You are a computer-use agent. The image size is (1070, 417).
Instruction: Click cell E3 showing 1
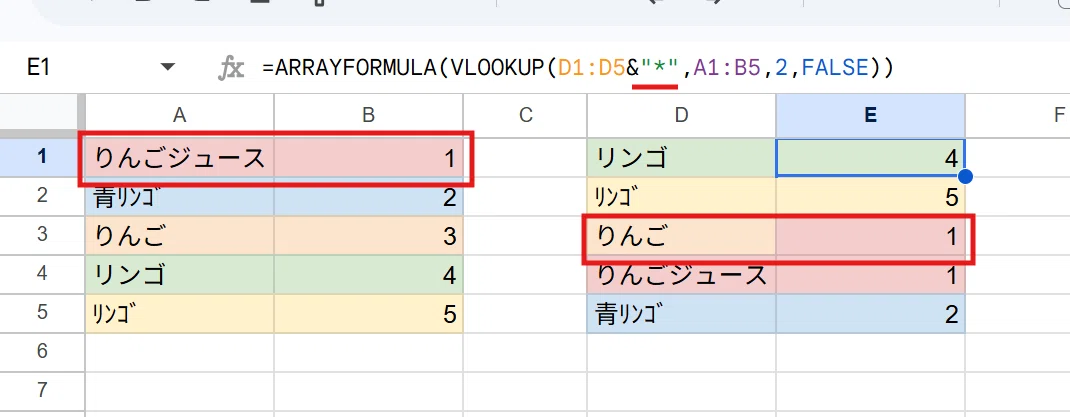coord(870,235)
